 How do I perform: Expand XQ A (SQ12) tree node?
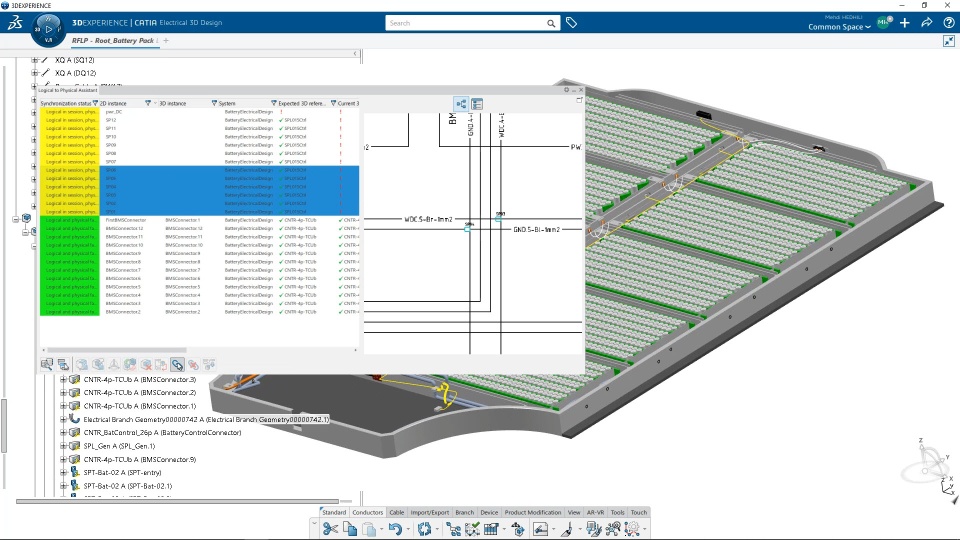coord(35,60)
